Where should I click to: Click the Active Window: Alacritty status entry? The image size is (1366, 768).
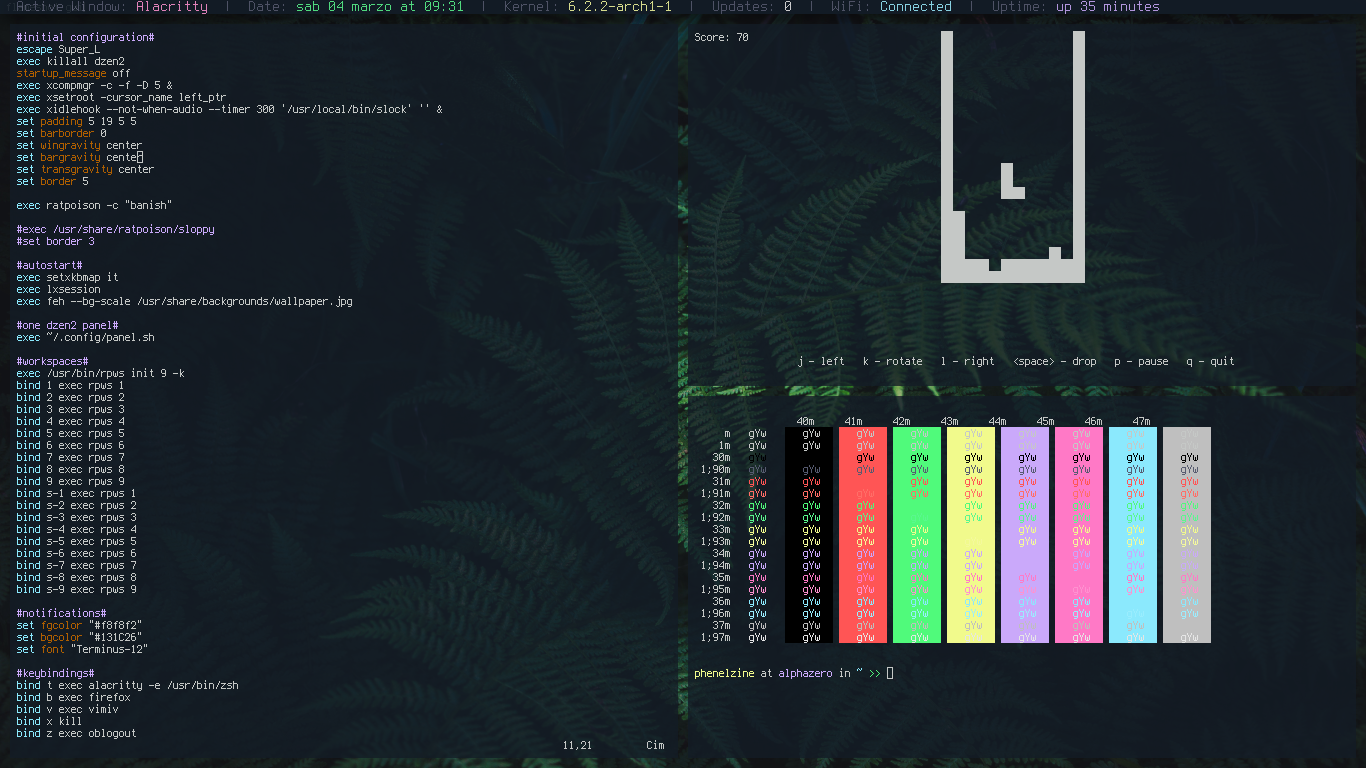(112, 7)
